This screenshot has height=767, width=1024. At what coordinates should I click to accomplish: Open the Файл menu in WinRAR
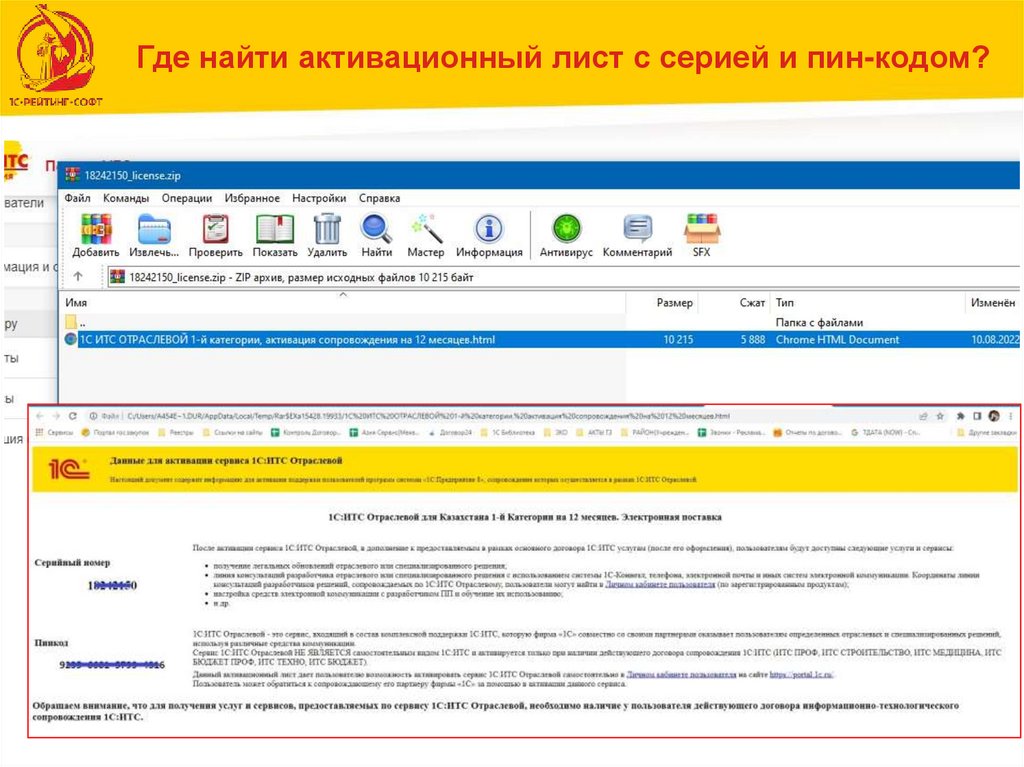coord(78,198)
